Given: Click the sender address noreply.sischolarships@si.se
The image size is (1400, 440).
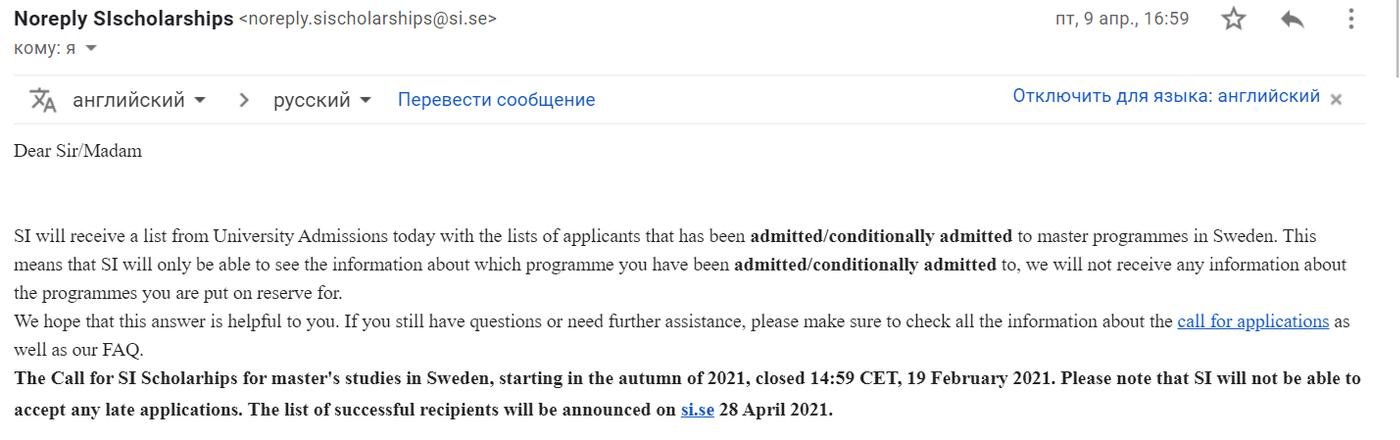Looking at the screenshot, I should pyautogui.click(x=367, y=18).
